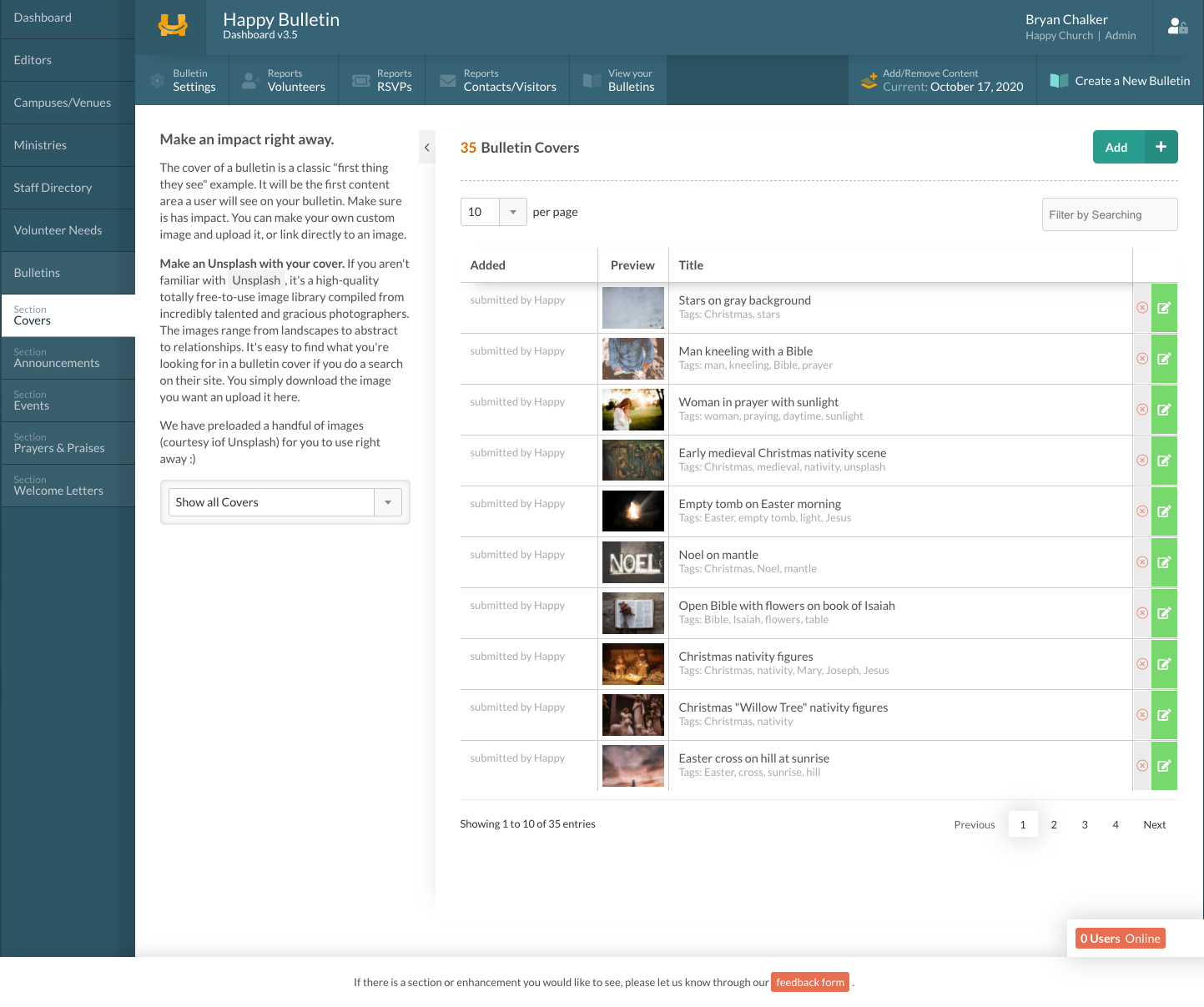Screen dimensions: 1204x1007
Task: Go to page 3 of bulletin covers
Action: click(x=1085, y=824)
